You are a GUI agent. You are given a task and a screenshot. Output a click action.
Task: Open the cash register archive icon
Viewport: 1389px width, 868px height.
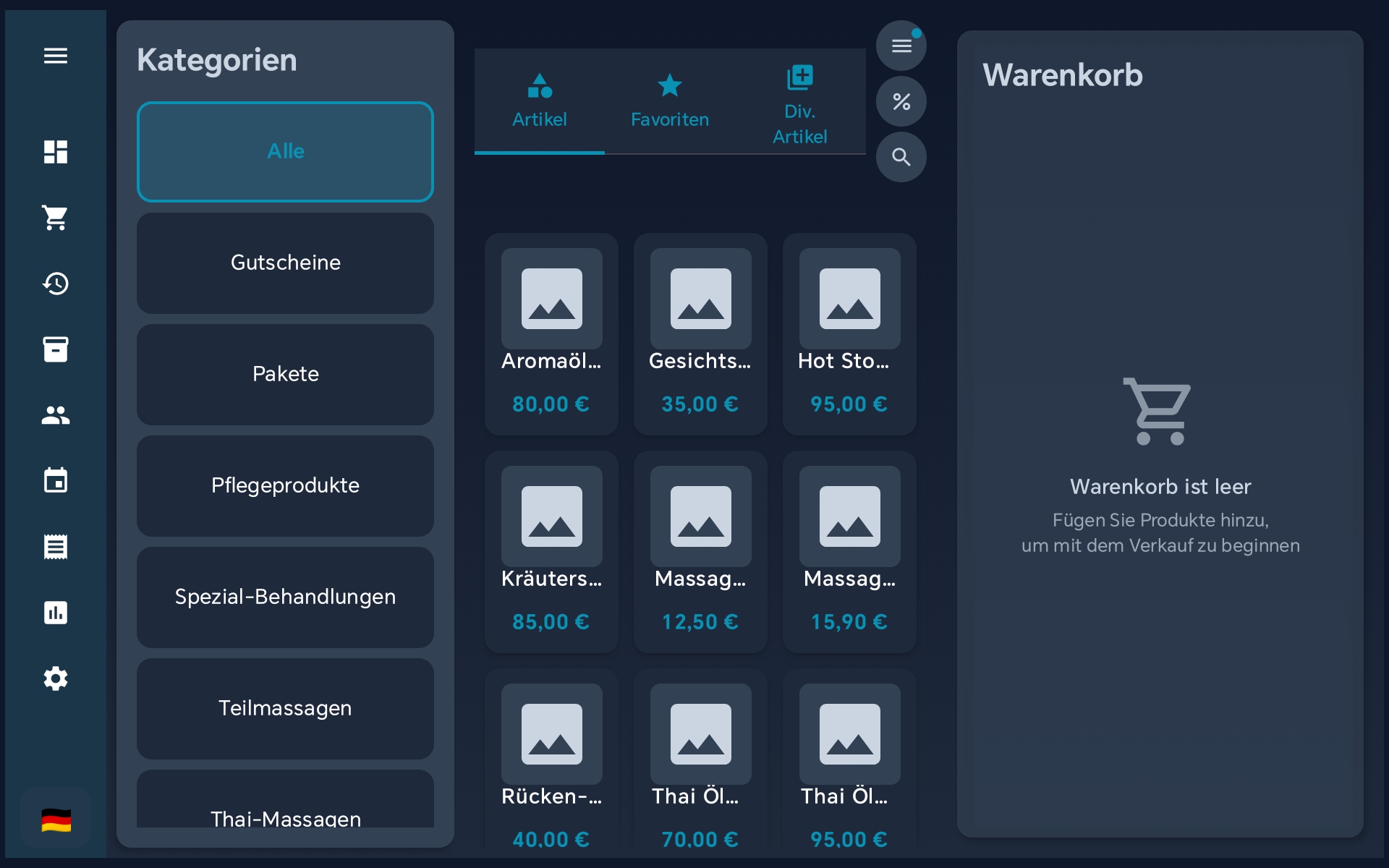click(56, 349)
